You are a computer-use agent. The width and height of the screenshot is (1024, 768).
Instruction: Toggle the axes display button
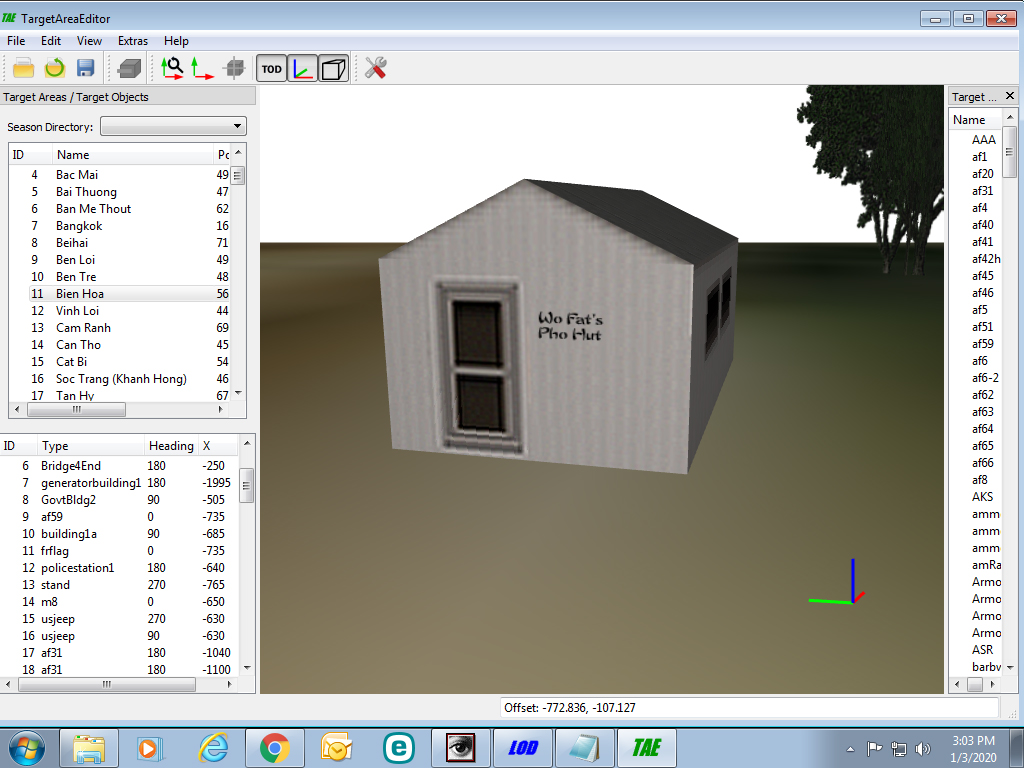point(302,69)
